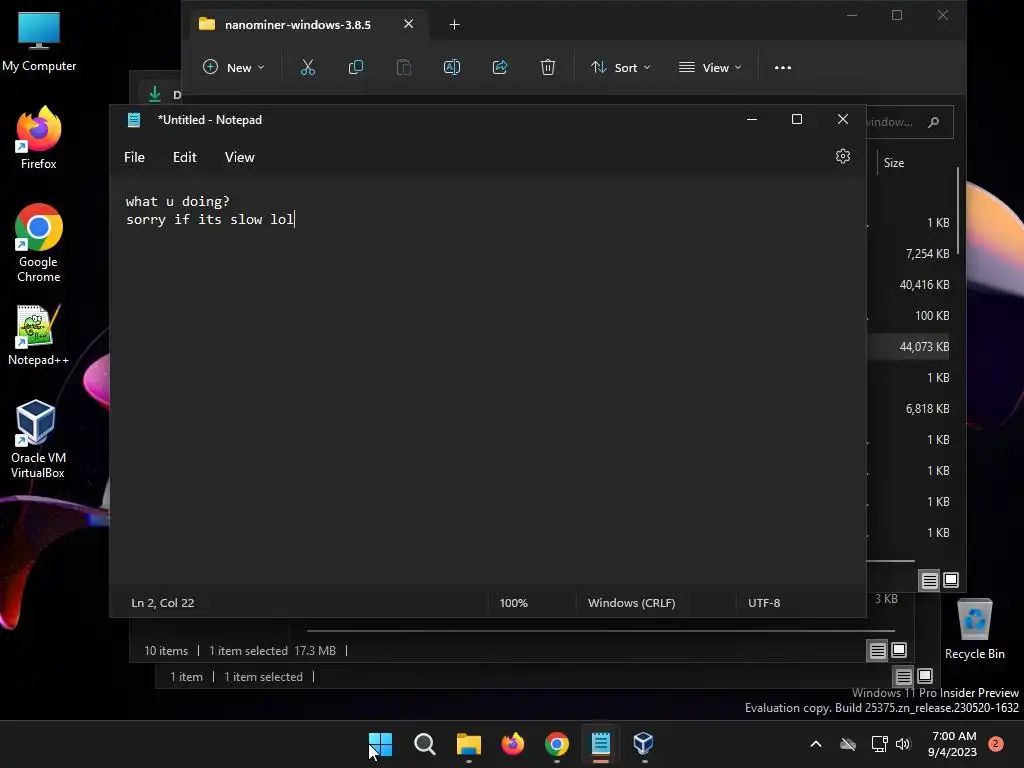The height and width of the screenshot is (768, 1024).
Task: Open the clock and date 7:00 AM
Action: pos(953,744)
